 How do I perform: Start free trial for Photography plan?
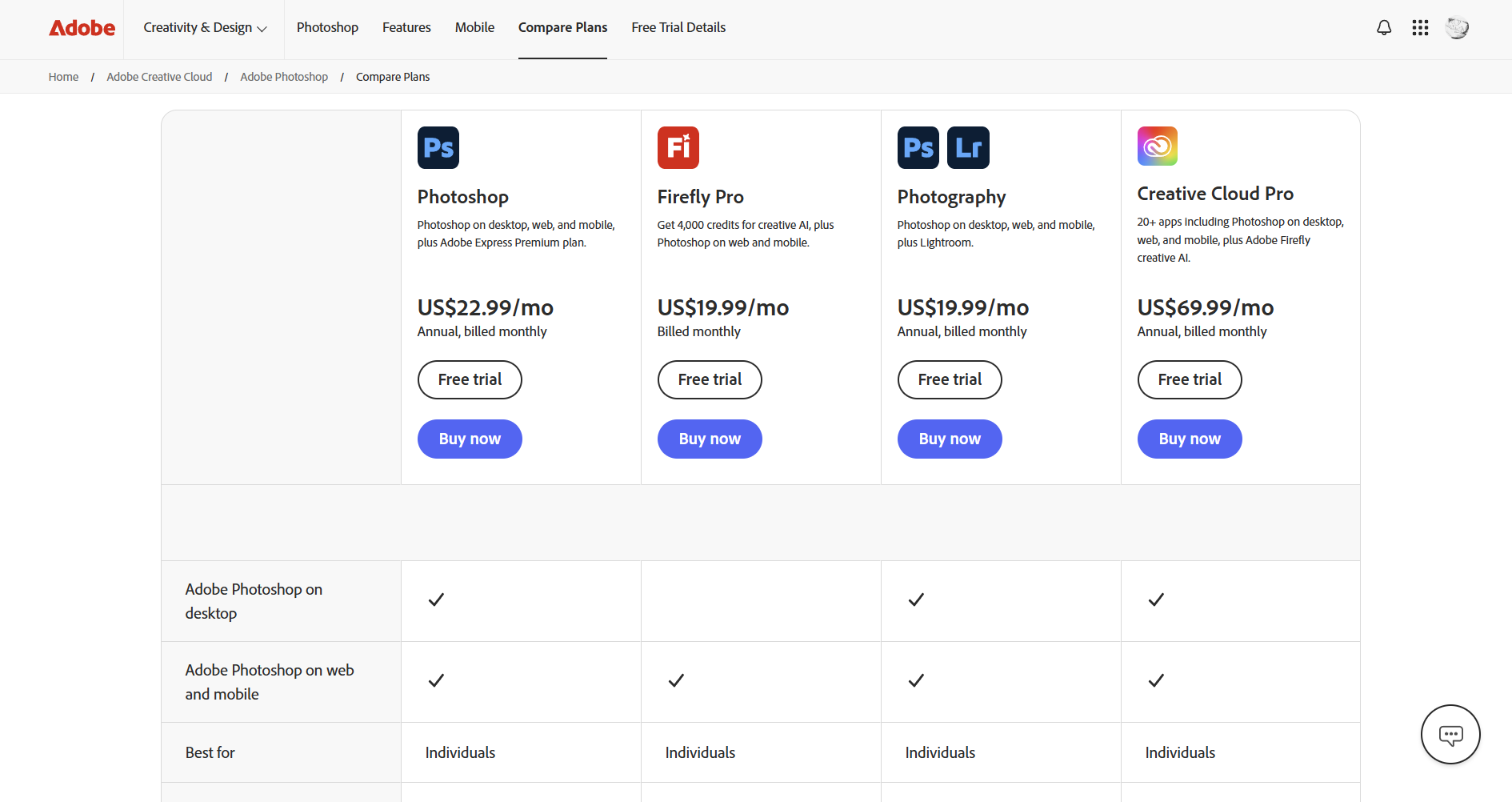click(950, 379)
